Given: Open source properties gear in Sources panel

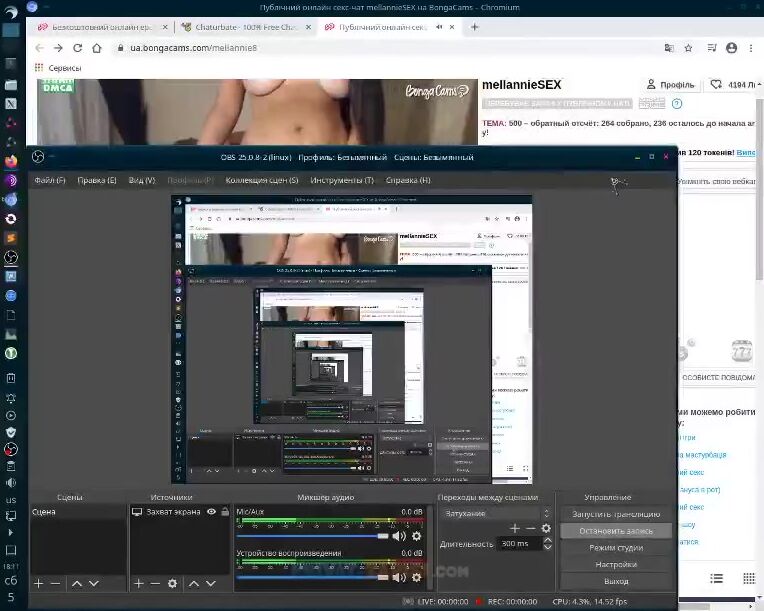Looking at the screenshot, I should tap(172, 583).
